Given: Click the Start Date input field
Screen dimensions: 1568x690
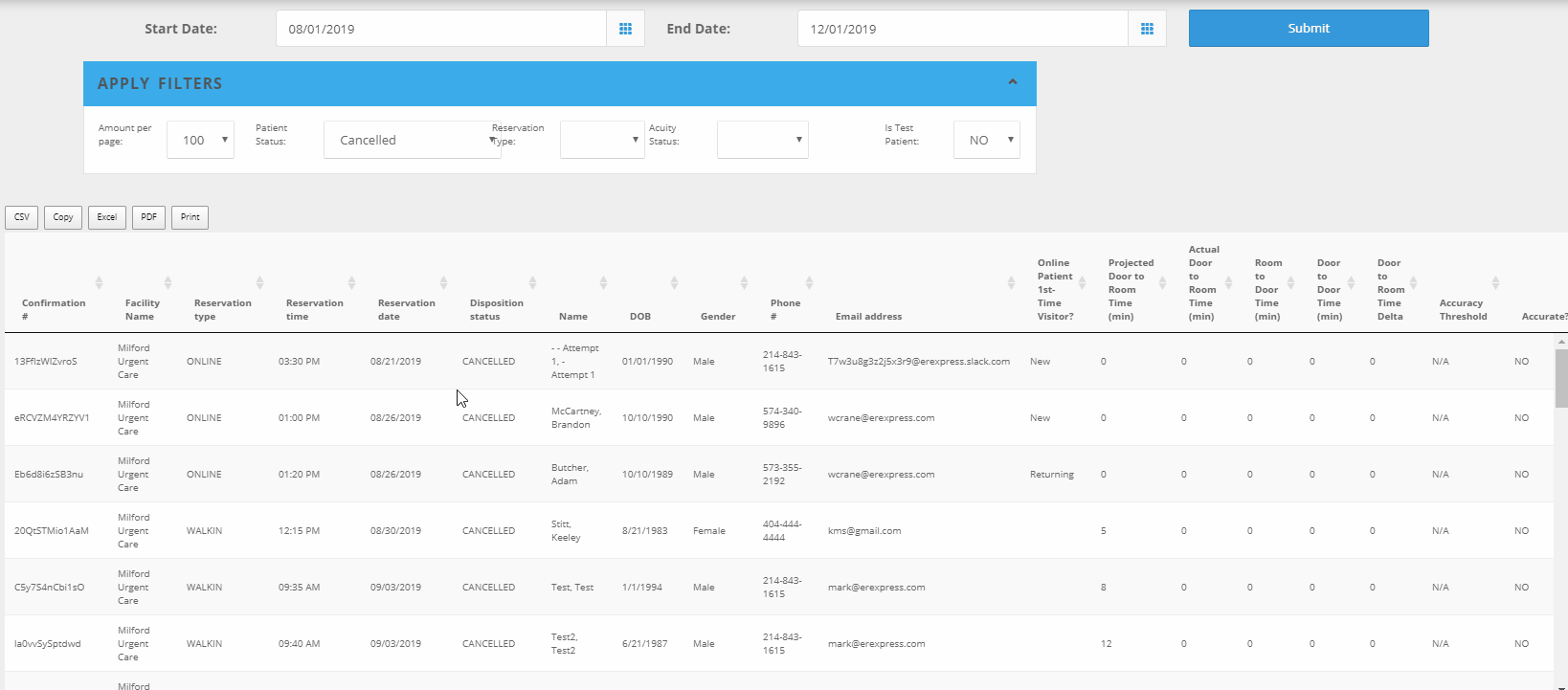Looking at the screenshot, I should [440, 29].
